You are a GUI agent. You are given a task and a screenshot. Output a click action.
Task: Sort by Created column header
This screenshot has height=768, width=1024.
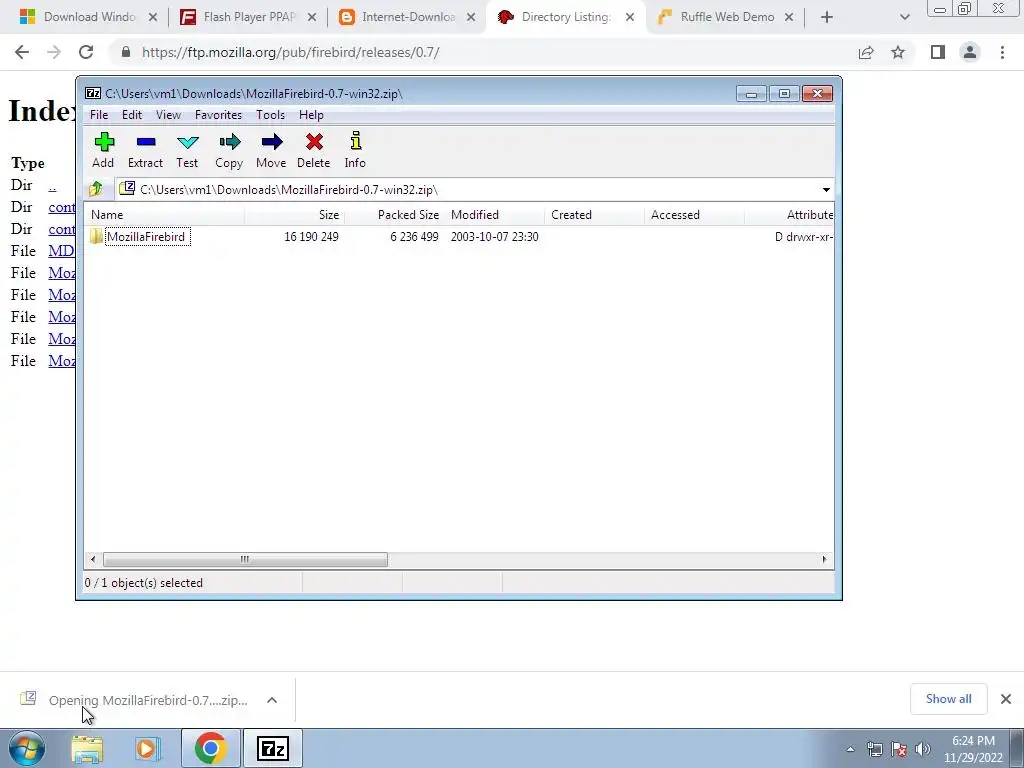pos(594,215)
